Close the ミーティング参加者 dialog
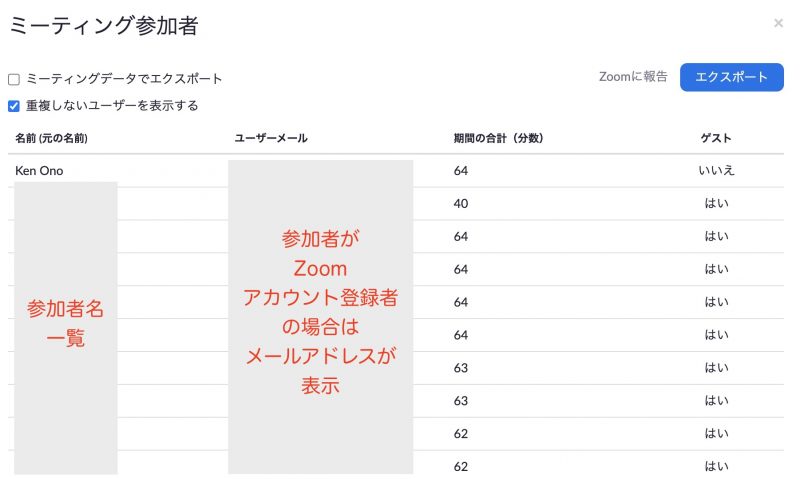Image resolution: width=800 pixels, height=479 pixels. (x=778, y=23)
